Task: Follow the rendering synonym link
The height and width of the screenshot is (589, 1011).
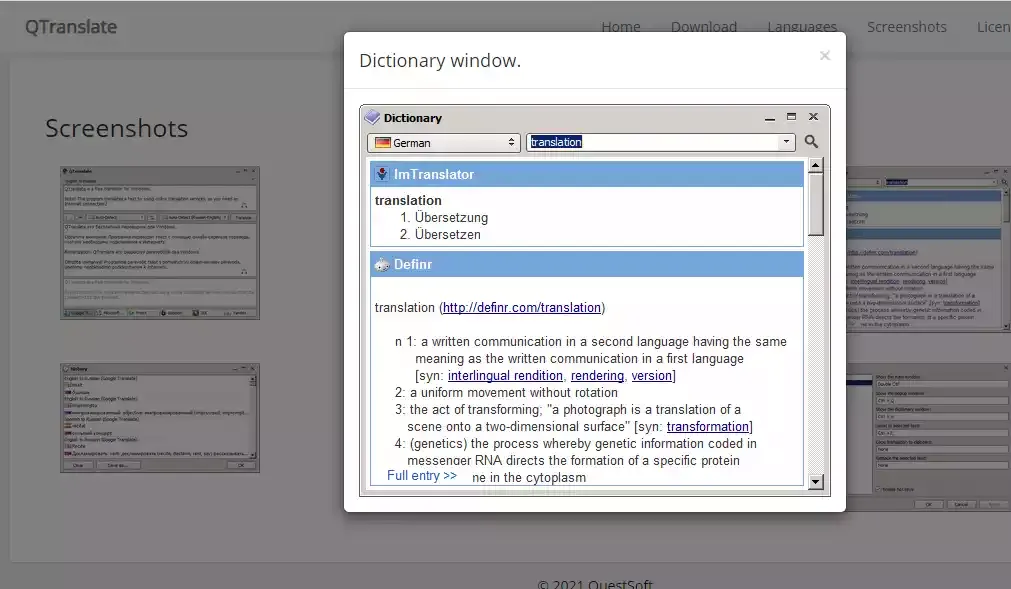Action: (597, 376)
